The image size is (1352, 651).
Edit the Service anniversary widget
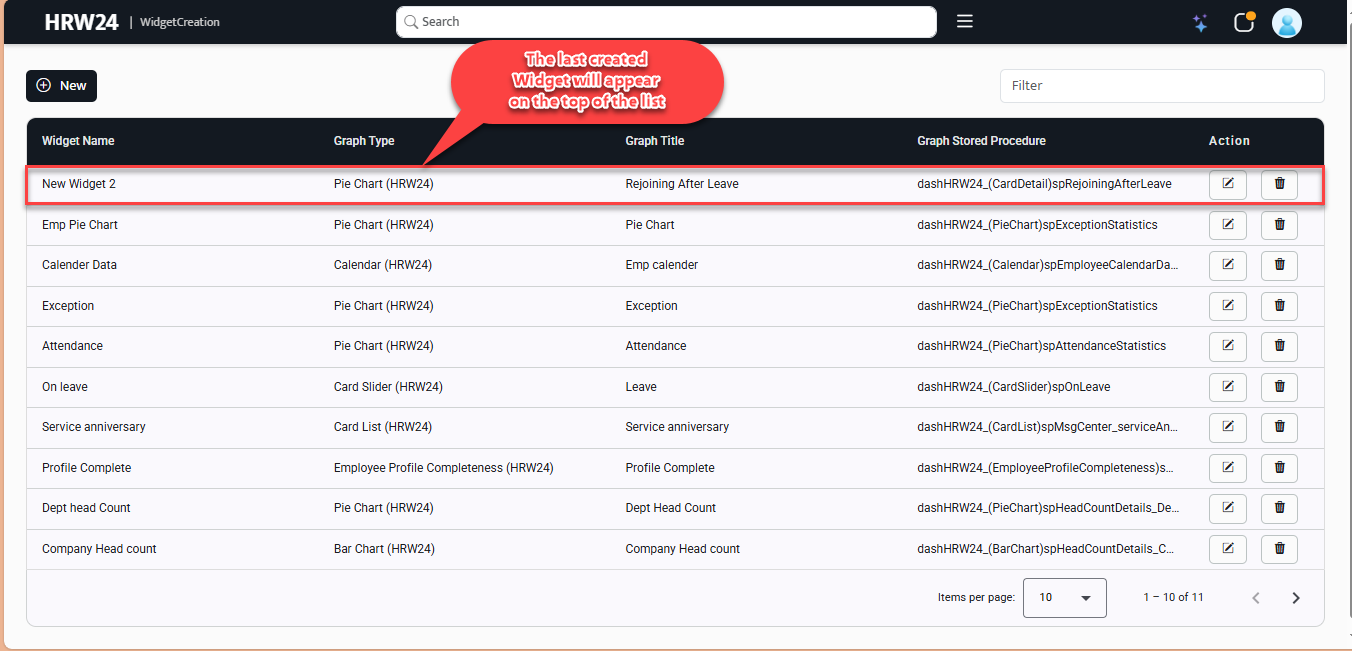(x=1227, y=427)
